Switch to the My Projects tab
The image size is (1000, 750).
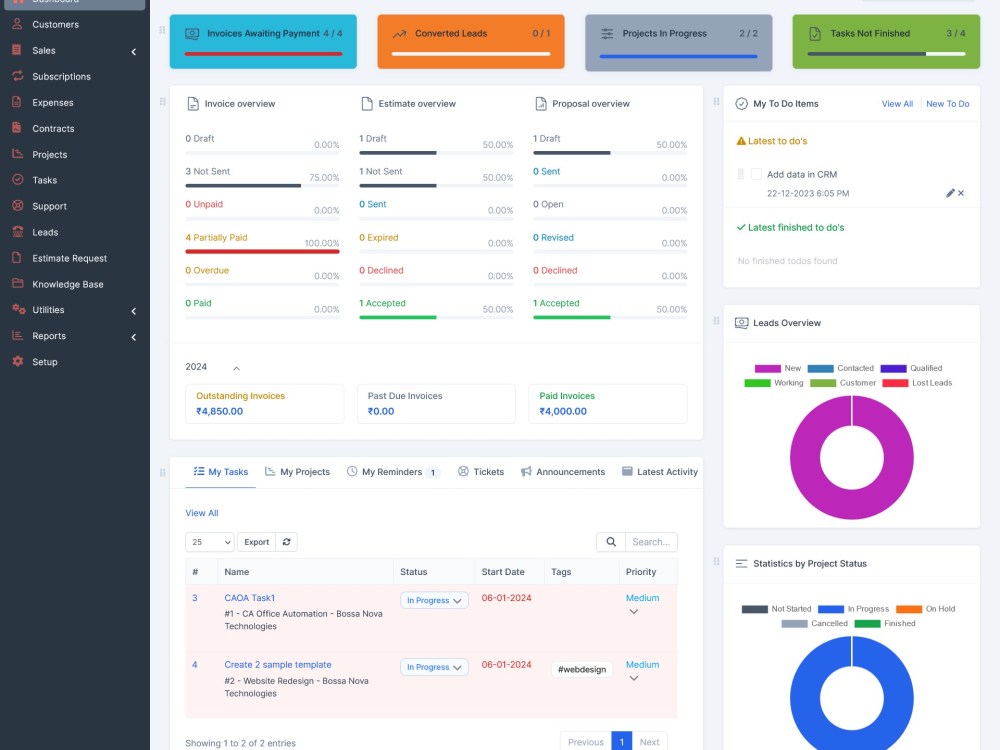(297, 472)
